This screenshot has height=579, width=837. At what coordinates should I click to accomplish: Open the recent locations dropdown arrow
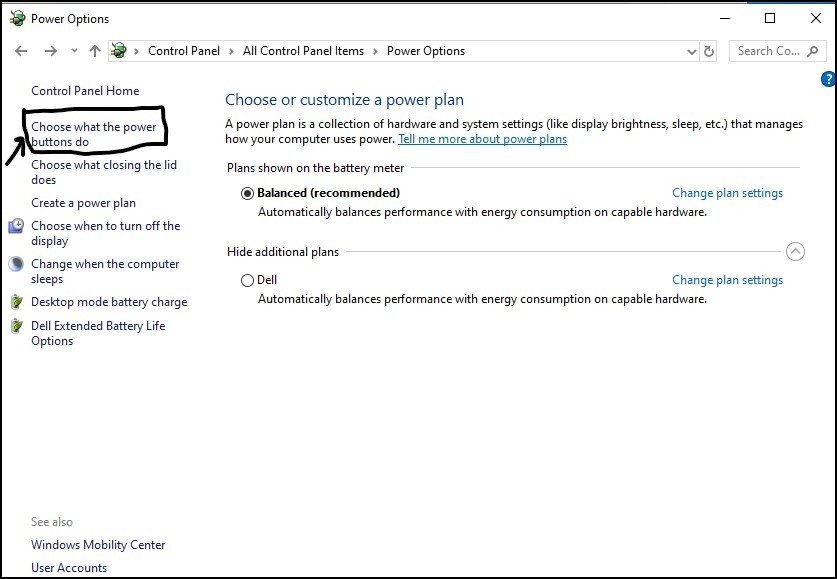74,51
